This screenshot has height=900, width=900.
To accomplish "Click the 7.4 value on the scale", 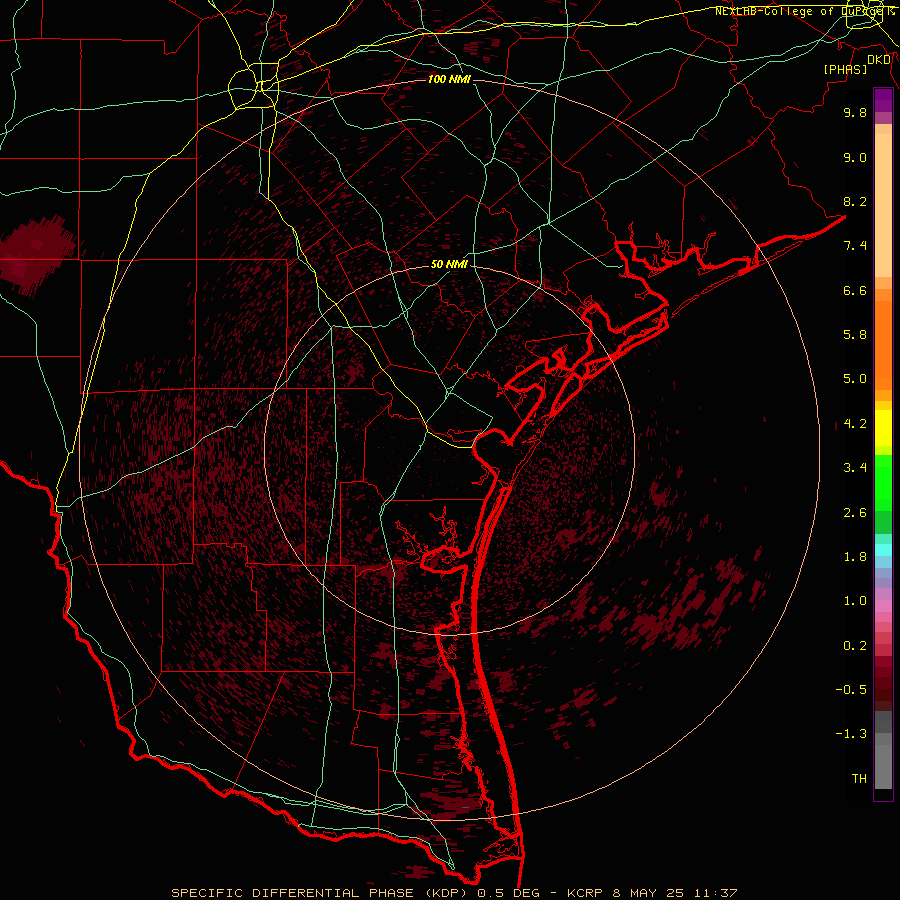I will [855, 246].
